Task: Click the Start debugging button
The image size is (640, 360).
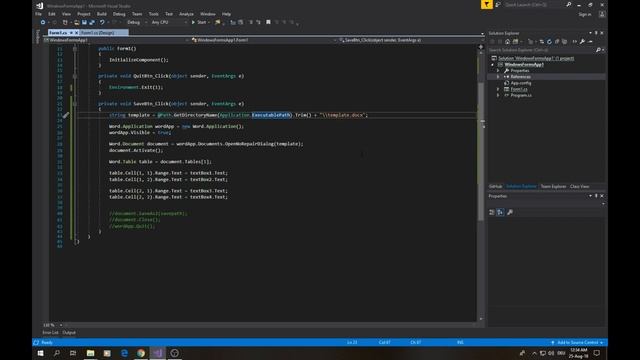Action: [x=199, y=22]
